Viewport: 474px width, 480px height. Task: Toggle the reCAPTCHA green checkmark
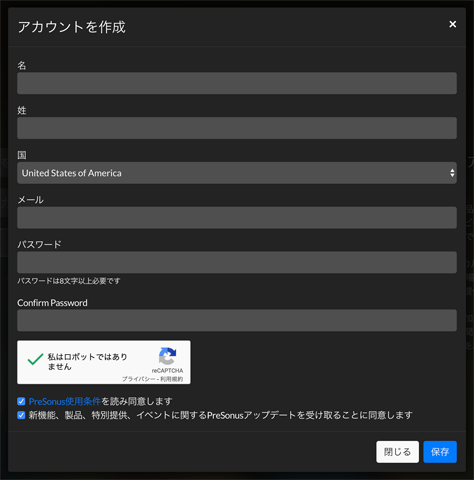35,359
